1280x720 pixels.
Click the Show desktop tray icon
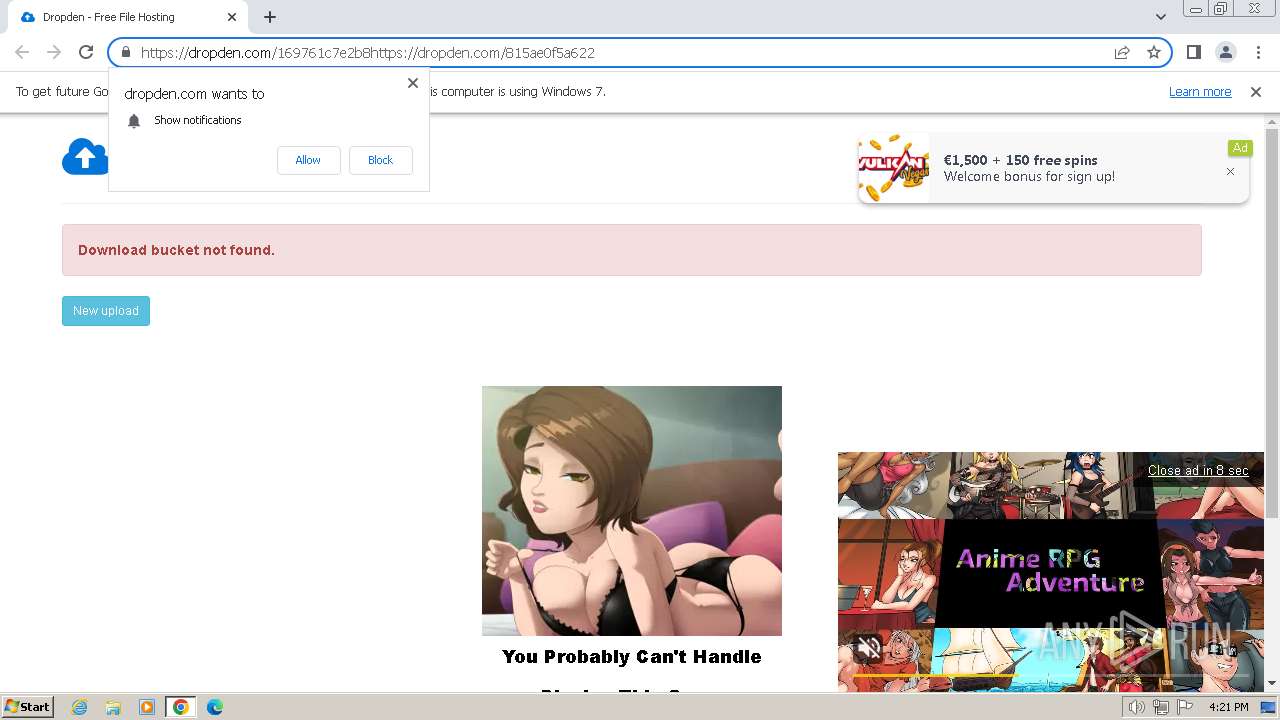point(1268,707)
